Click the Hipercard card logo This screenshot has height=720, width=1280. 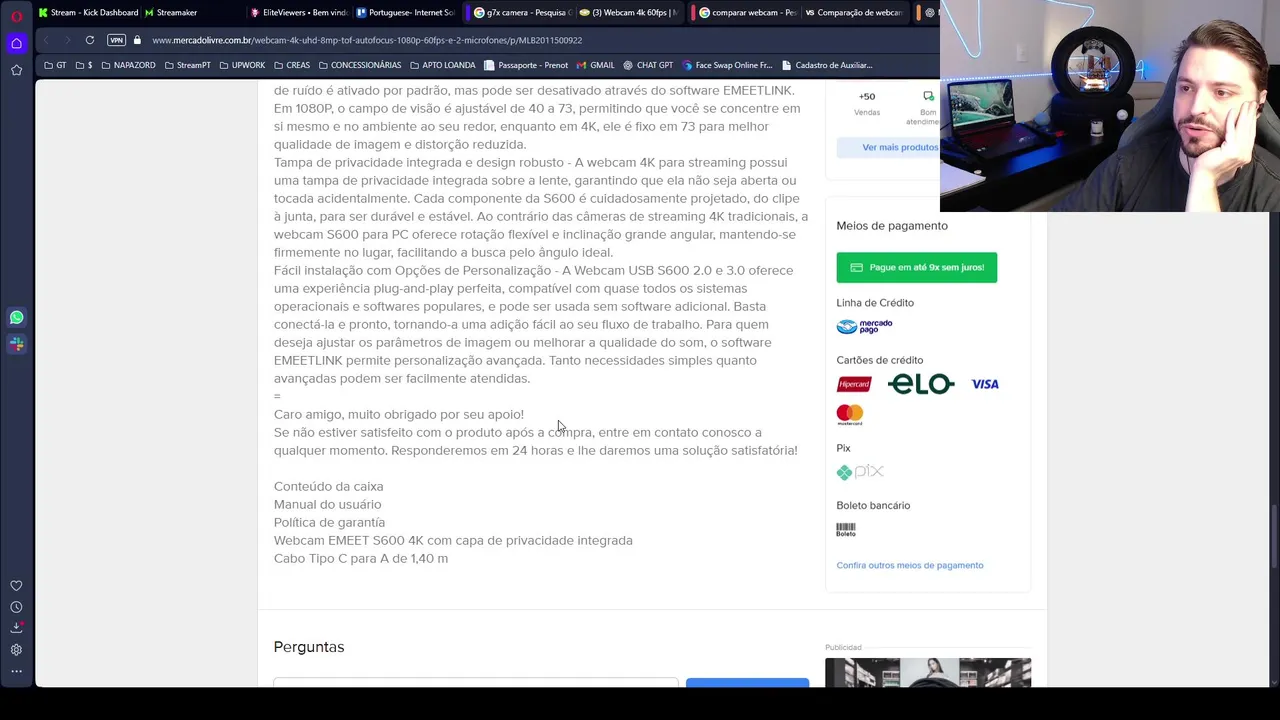[854, 384]
